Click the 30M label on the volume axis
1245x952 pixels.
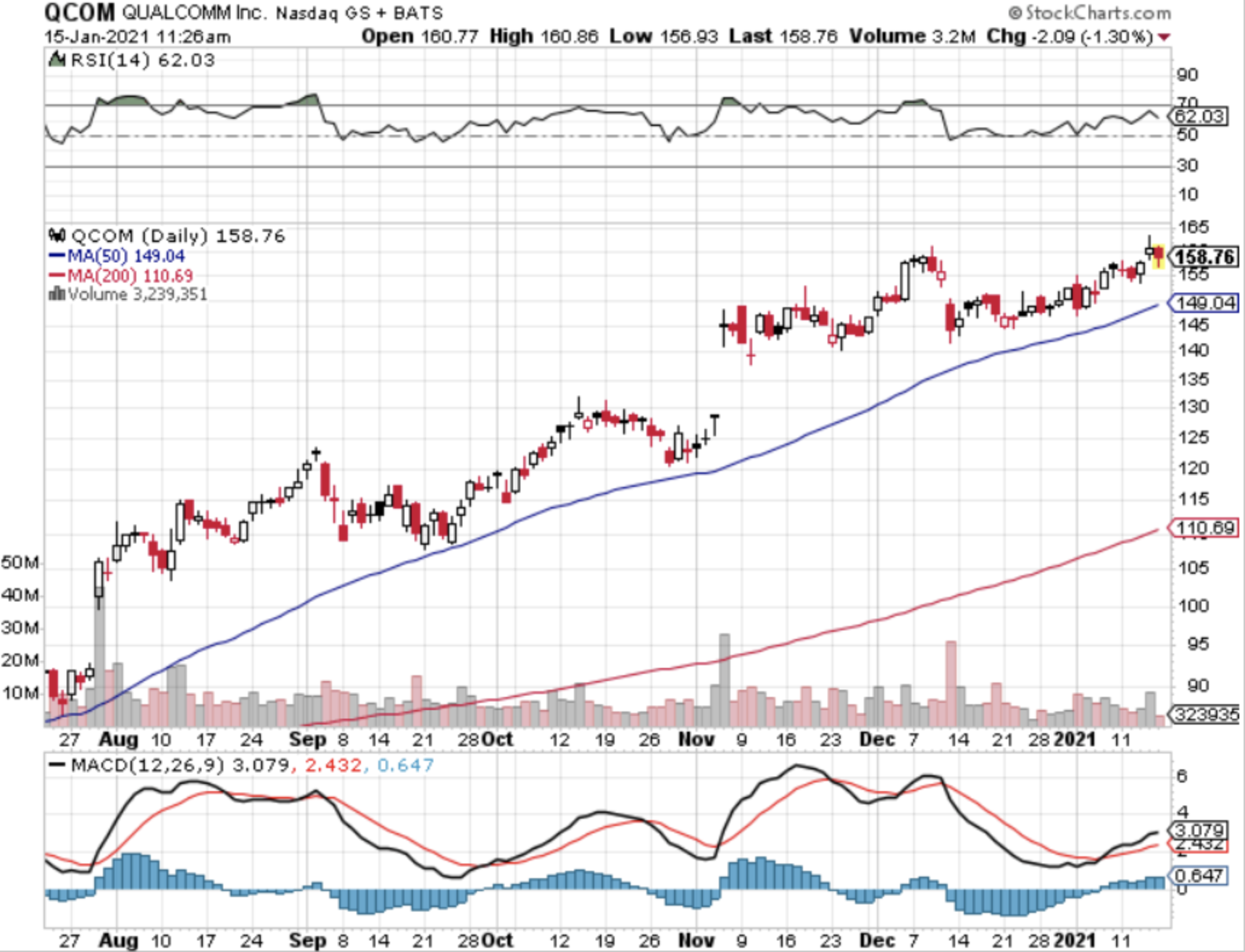click(20, 627)
